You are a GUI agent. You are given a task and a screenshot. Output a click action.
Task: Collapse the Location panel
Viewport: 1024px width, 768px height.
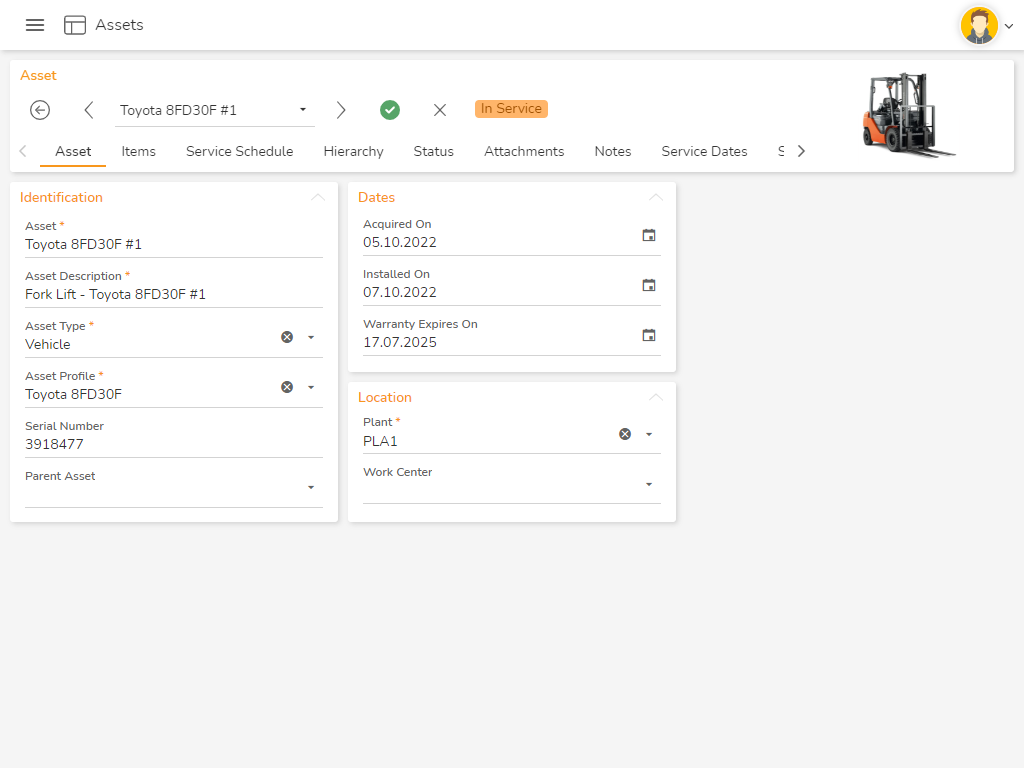point(656,397)
